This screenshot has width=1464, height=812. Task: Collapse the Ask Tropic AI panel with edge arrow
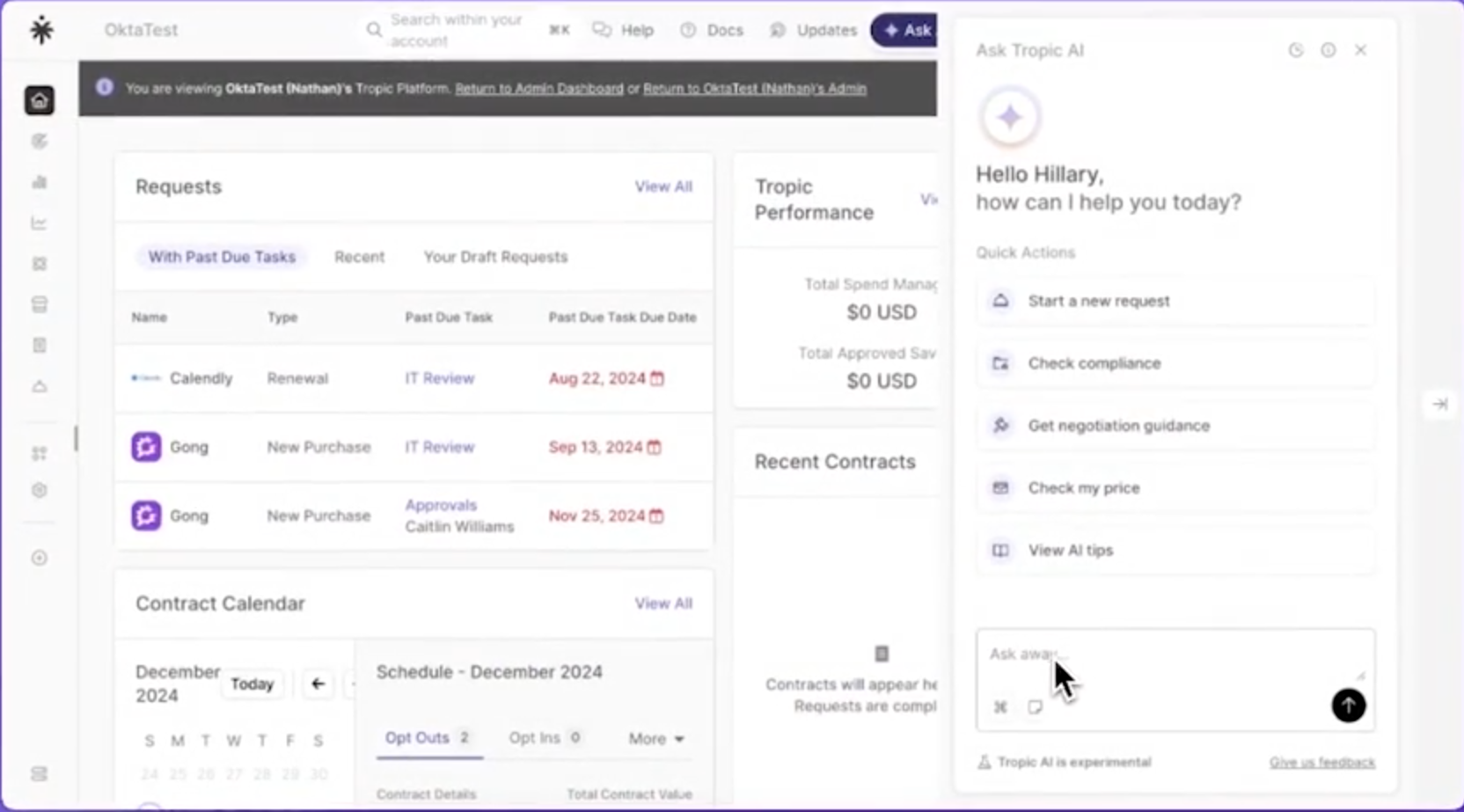[1440, 404]
